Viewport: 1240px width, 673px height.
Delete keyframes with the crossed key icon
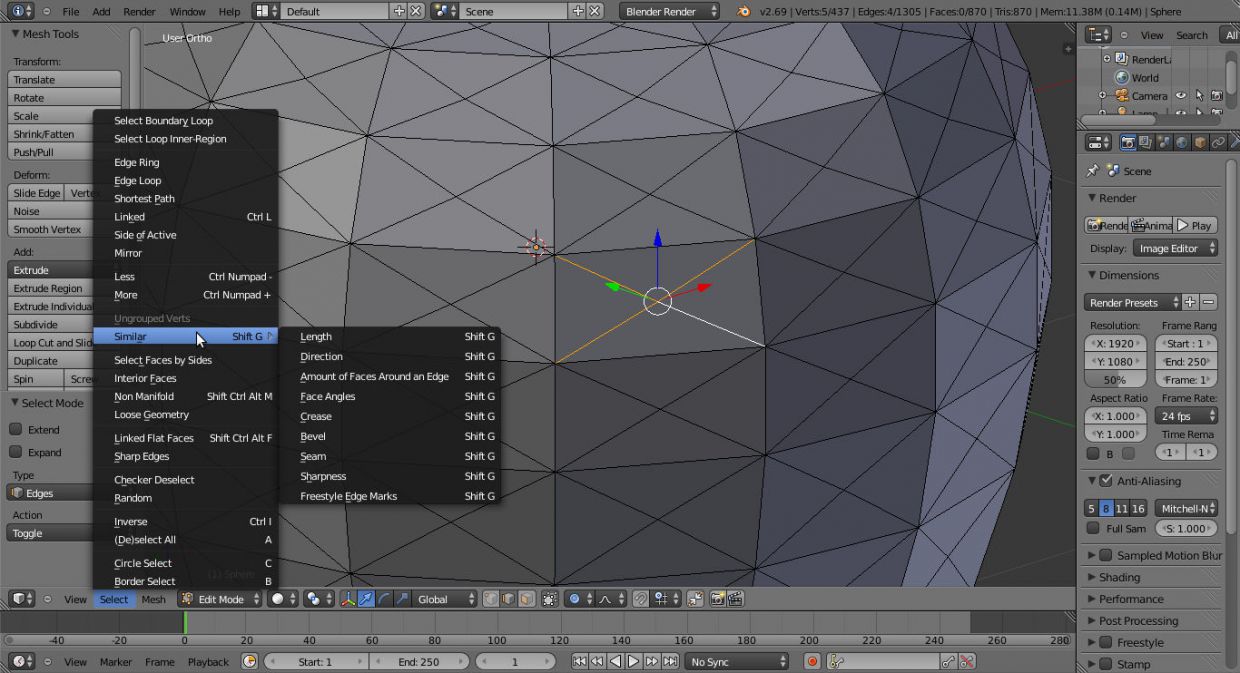pos(967,661)
